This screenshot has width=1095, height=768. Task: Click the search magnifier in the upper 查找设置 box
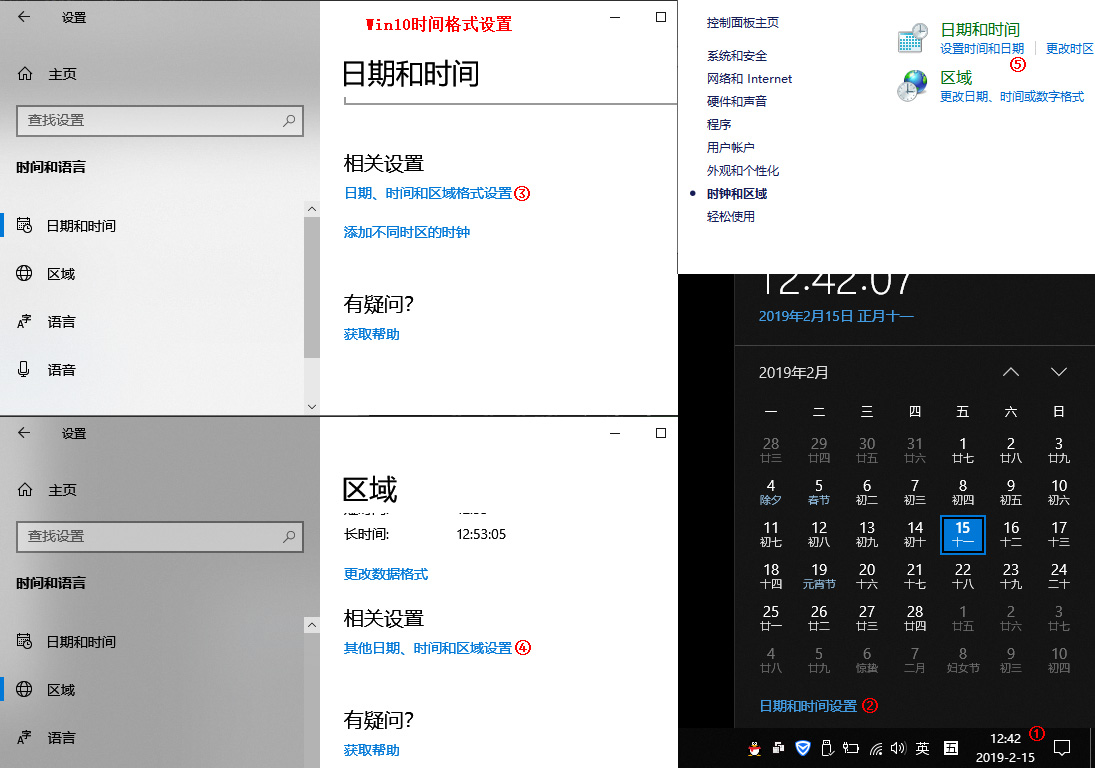(x=288, y=121)
